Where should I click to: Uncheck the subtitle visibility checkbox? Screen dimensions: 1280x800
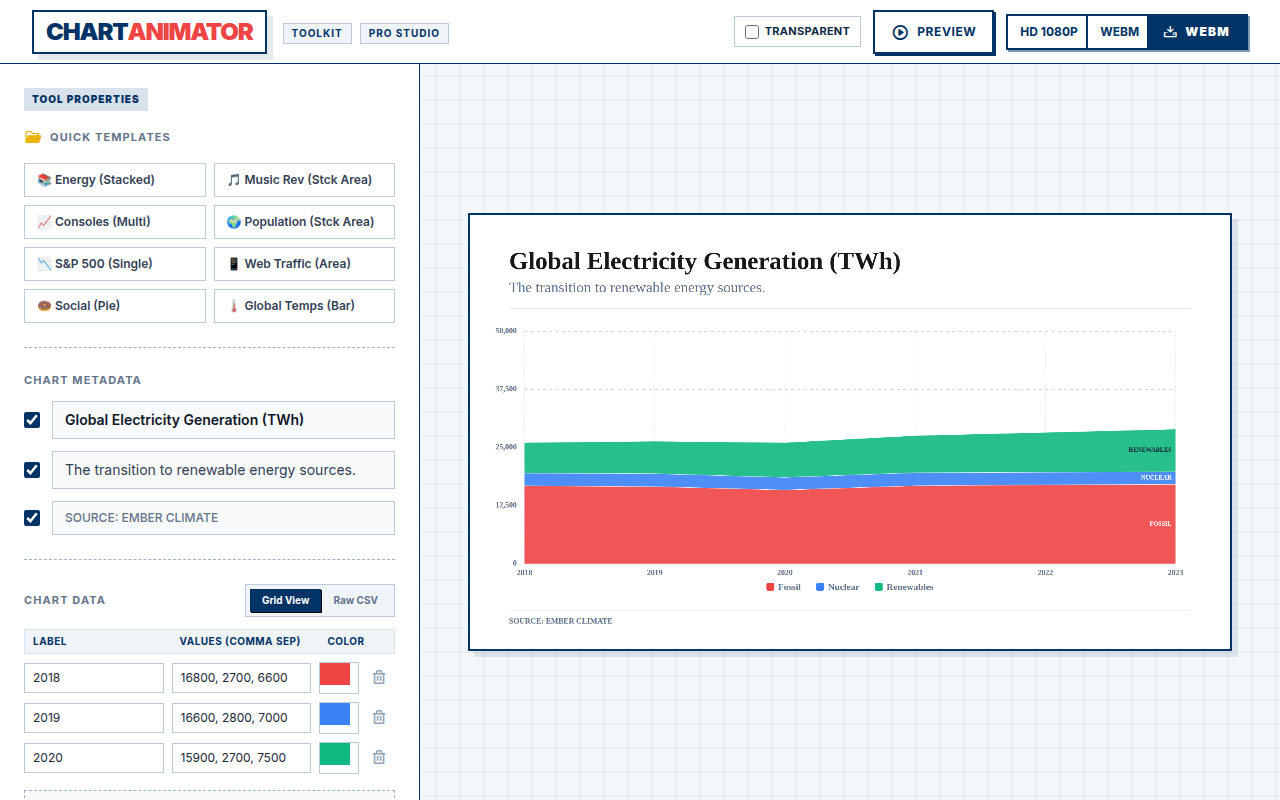(32, 470)
